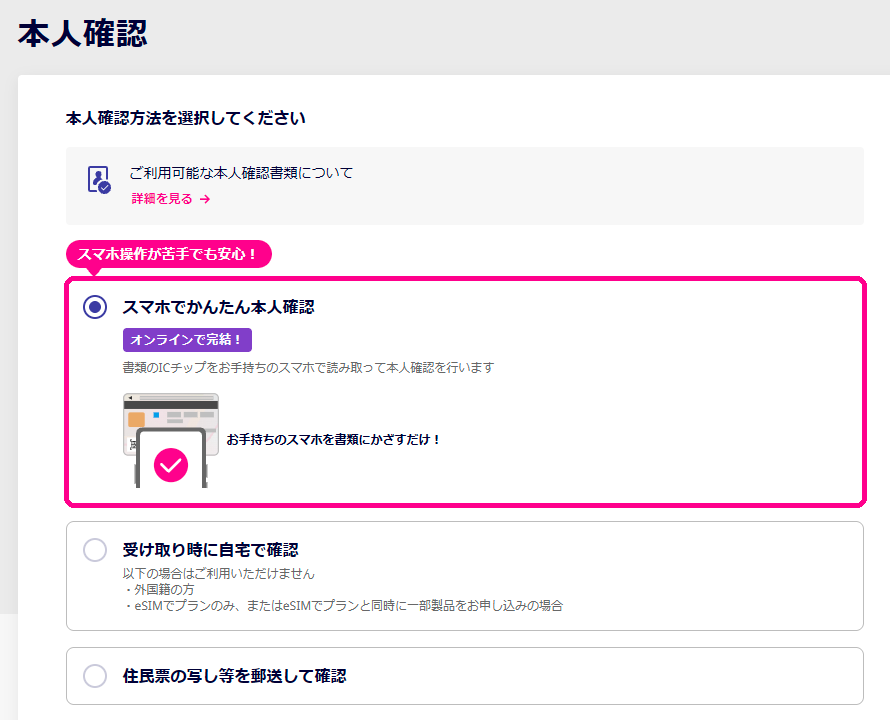890x720 pixels.
Task: Click the 書類のICチップ description text
Action: tap(308, 367)
